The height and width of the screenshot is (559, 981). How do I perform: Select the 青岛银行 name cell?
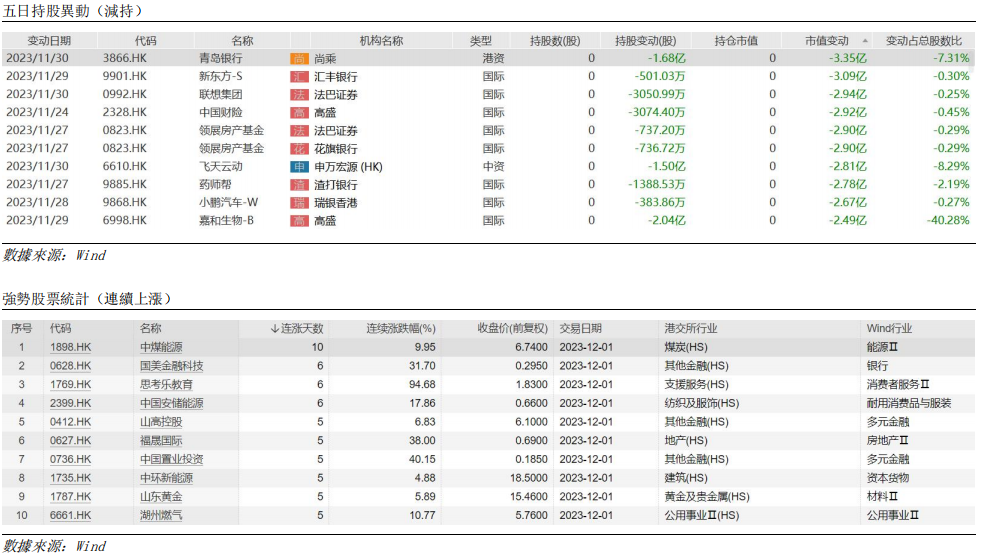[x=220, y=59]
